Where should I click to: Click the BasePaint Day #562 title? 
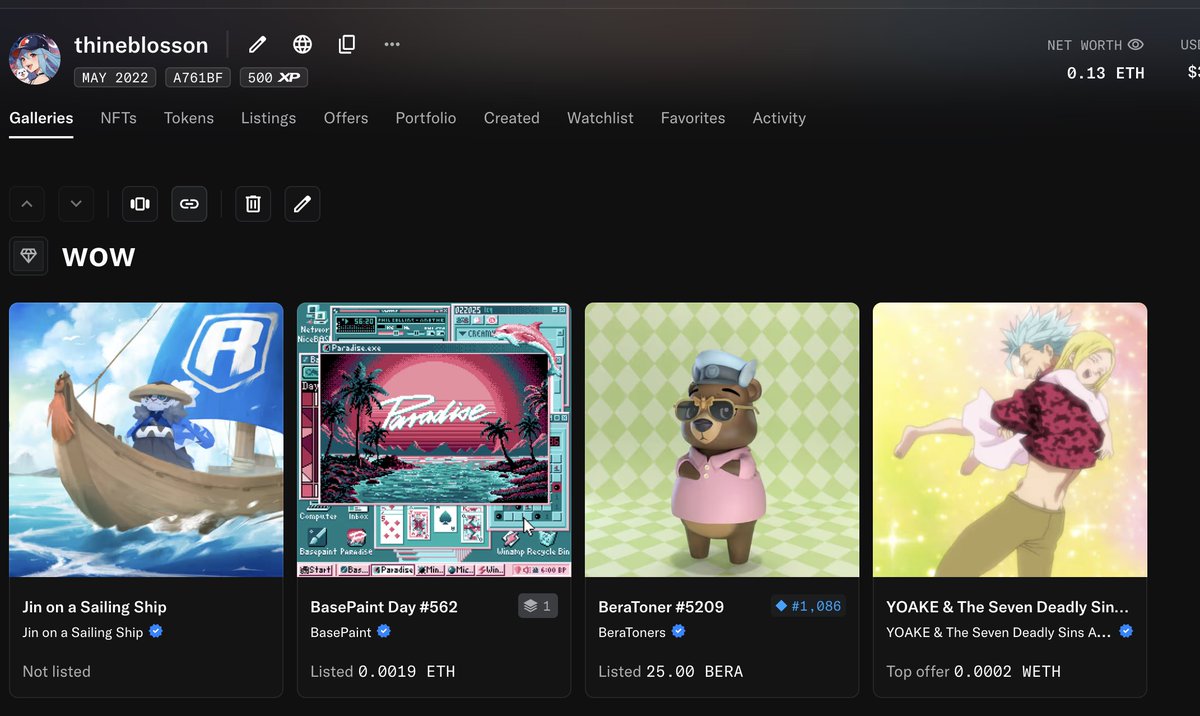coord(384,607)
